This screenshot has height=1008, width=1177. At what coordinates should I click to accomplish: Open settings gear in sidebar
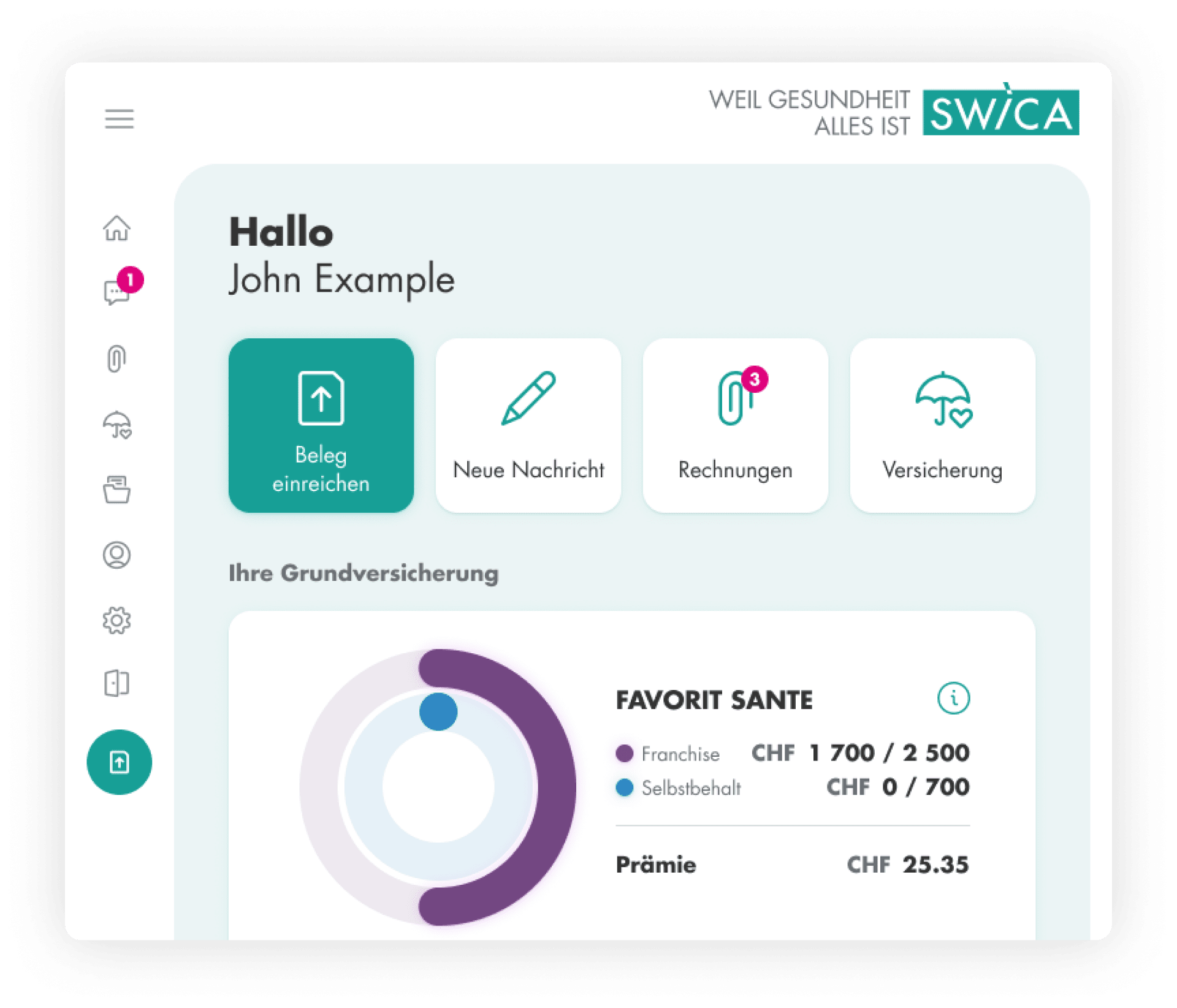point(116,621)
